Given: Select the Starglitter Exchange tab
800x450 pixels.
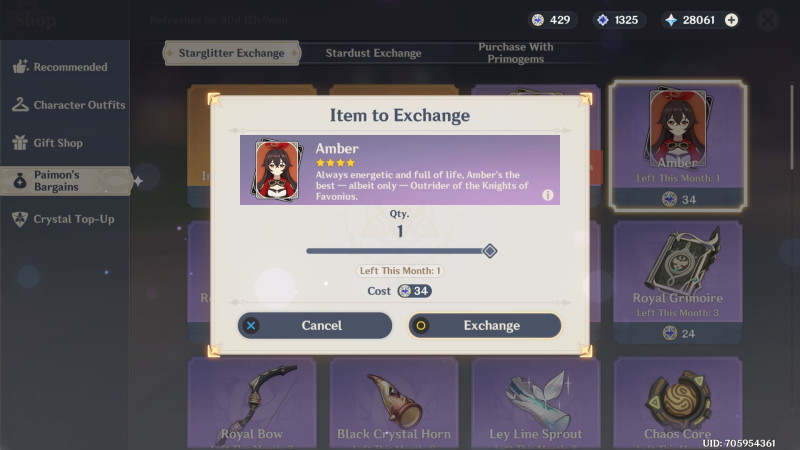Looking at the screenshot, I should (x=232, y=53).
